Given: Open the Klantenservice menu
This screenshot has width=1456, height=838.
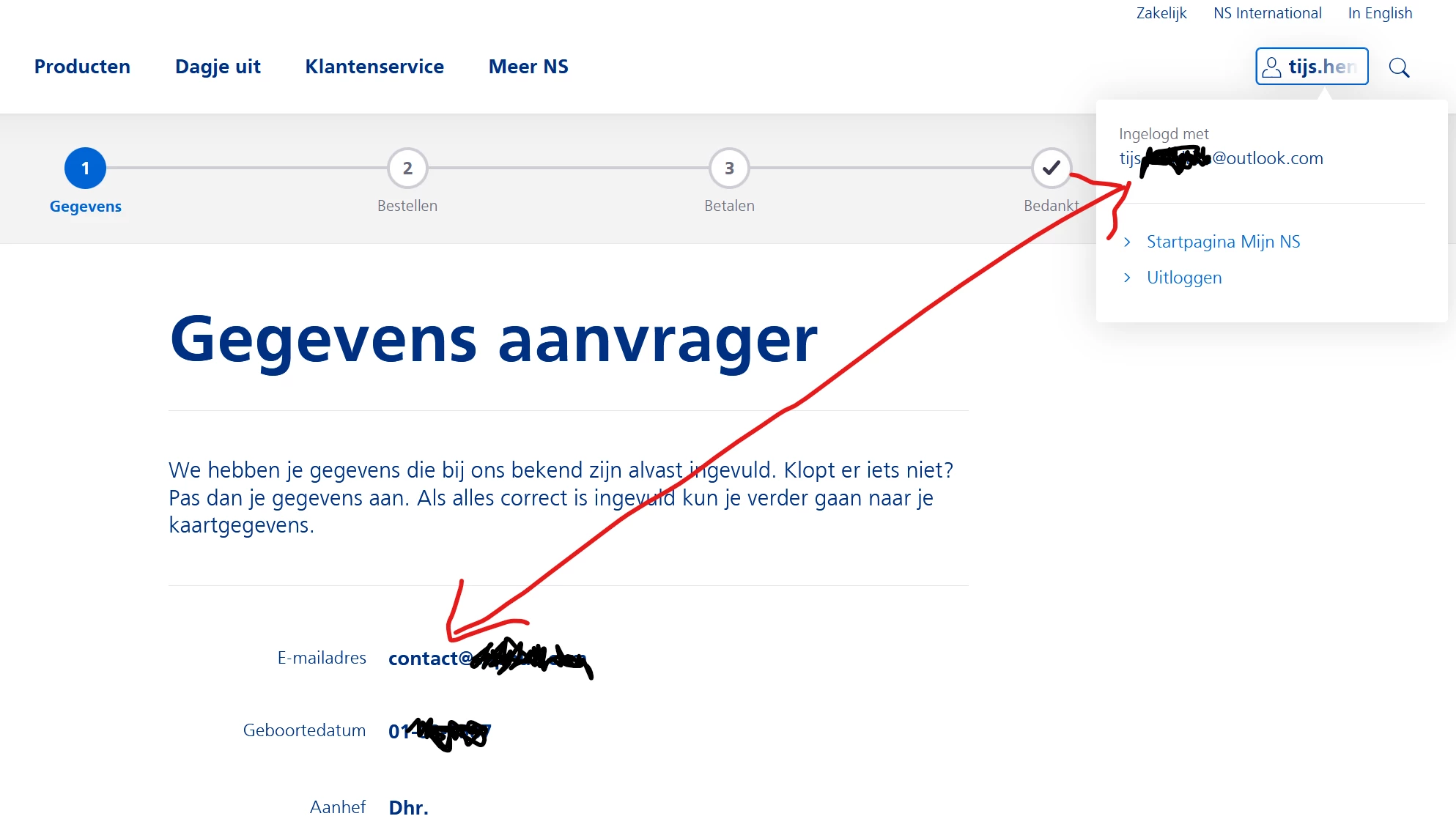Looking at the screenshot, I should coord(374,67).
